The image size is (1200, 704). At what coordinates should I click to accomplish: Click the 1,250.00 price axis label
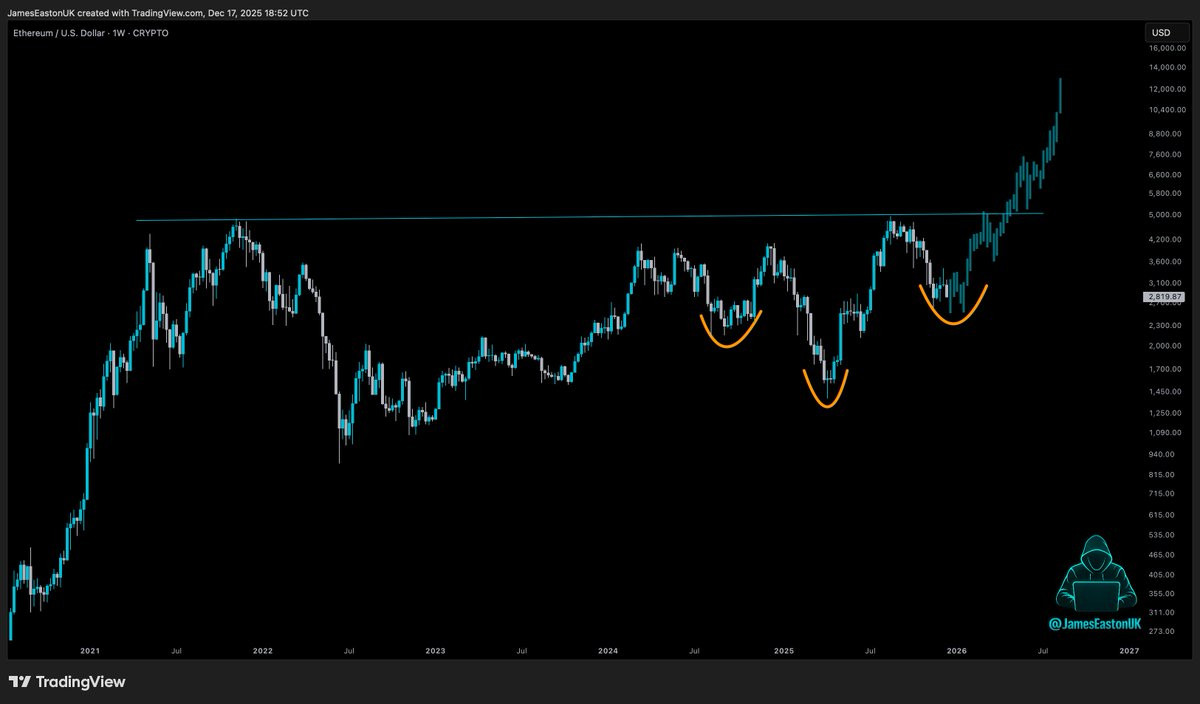1166,412
